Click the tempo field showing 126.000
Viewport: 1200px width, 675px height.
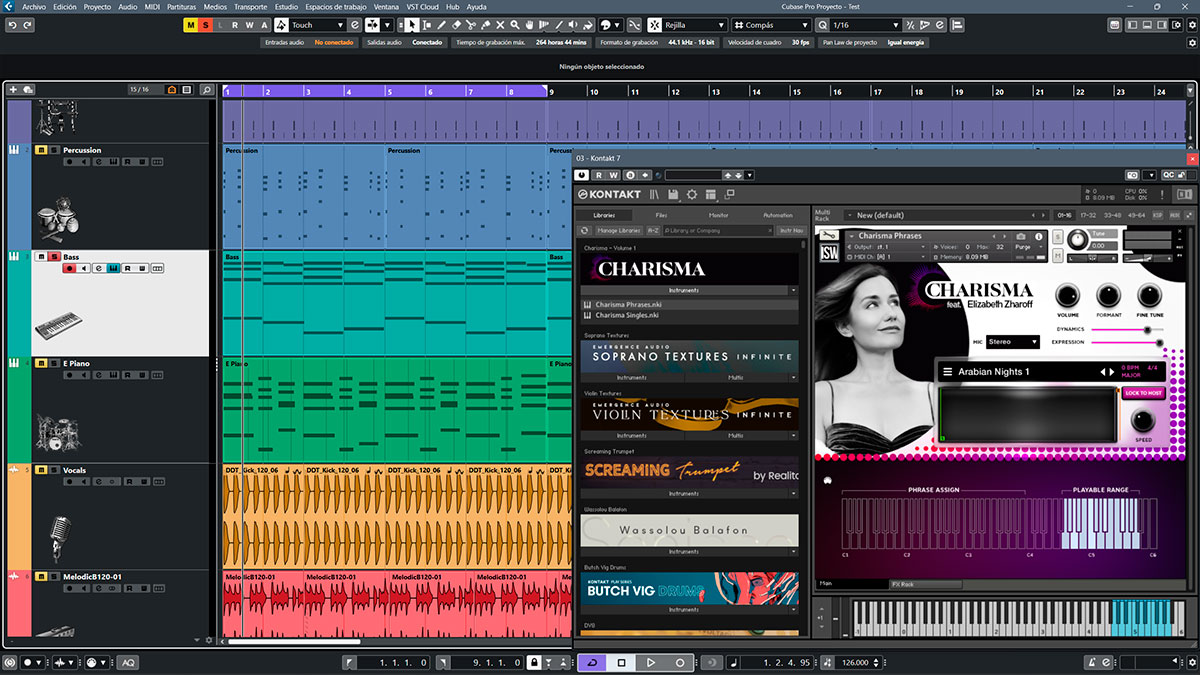[x=855, y=662]
